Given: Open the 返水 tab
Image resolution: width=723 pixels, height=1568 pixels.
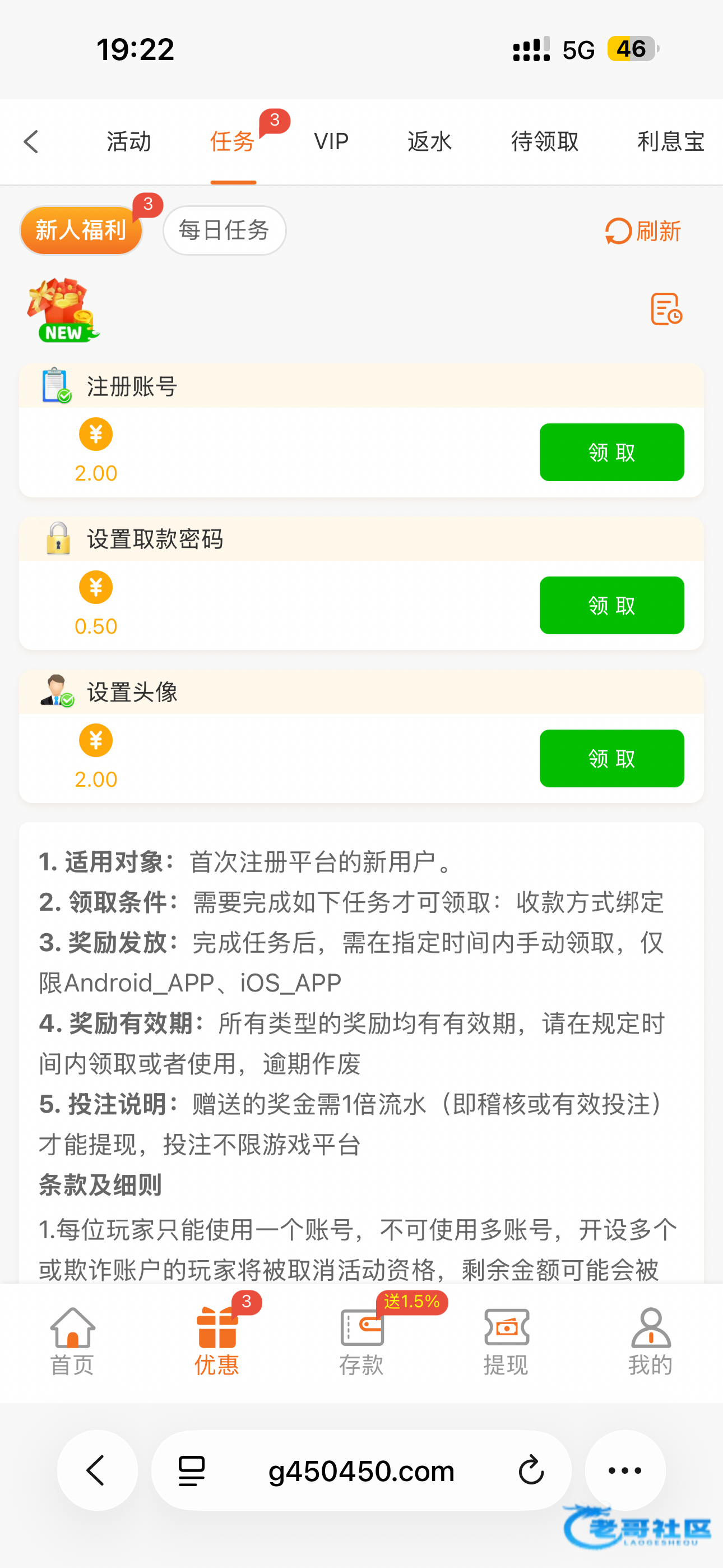Looking at the screenshot, I should coord(430,142).
